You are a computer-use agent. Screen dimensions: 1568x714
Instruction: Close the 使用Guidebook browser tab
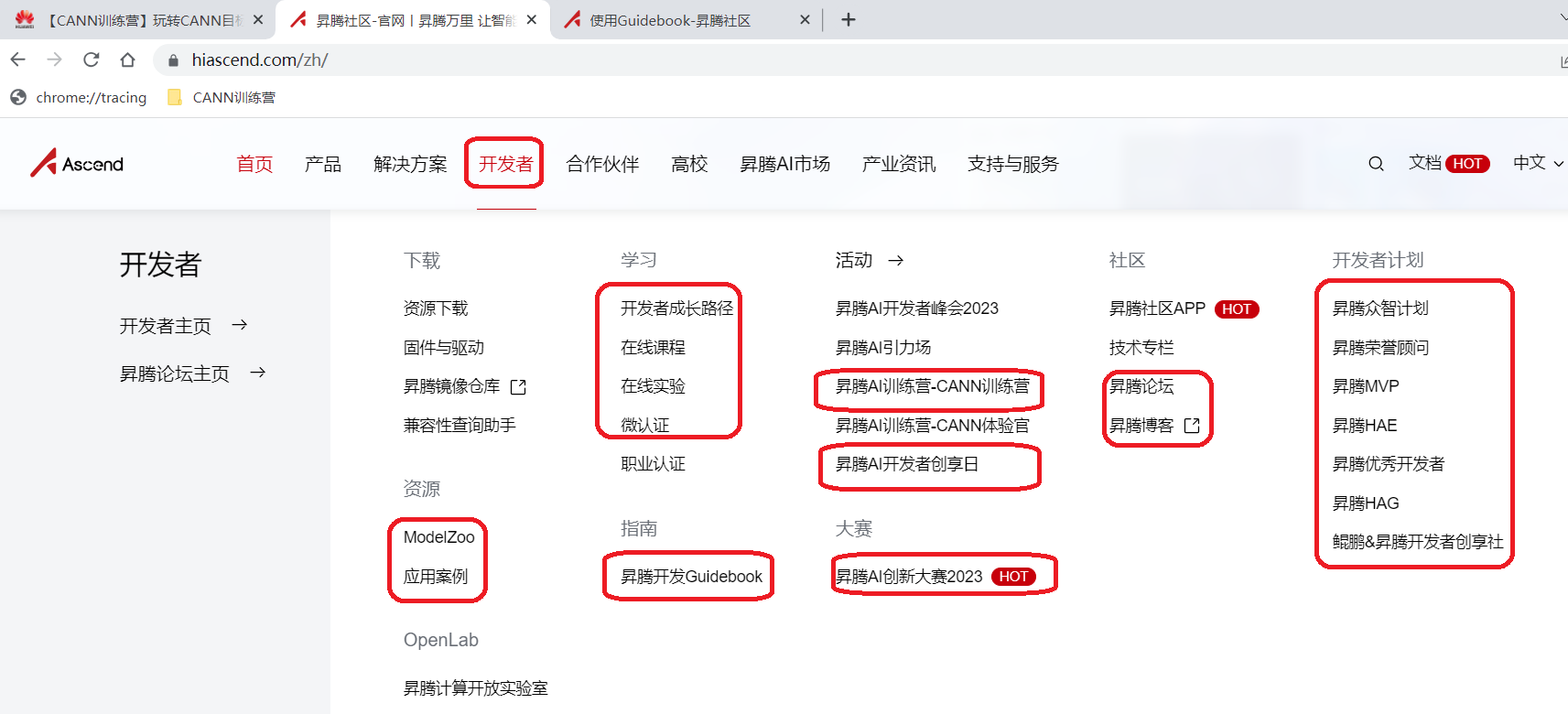tap(805, 19)
